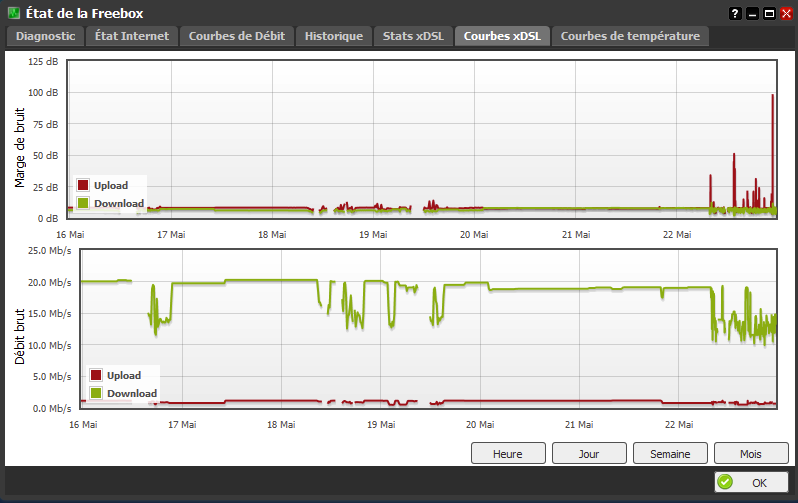The image size is (798, 503).
Task: Click '21 Mai' under the noise margin chart
Action: (576, 235)
